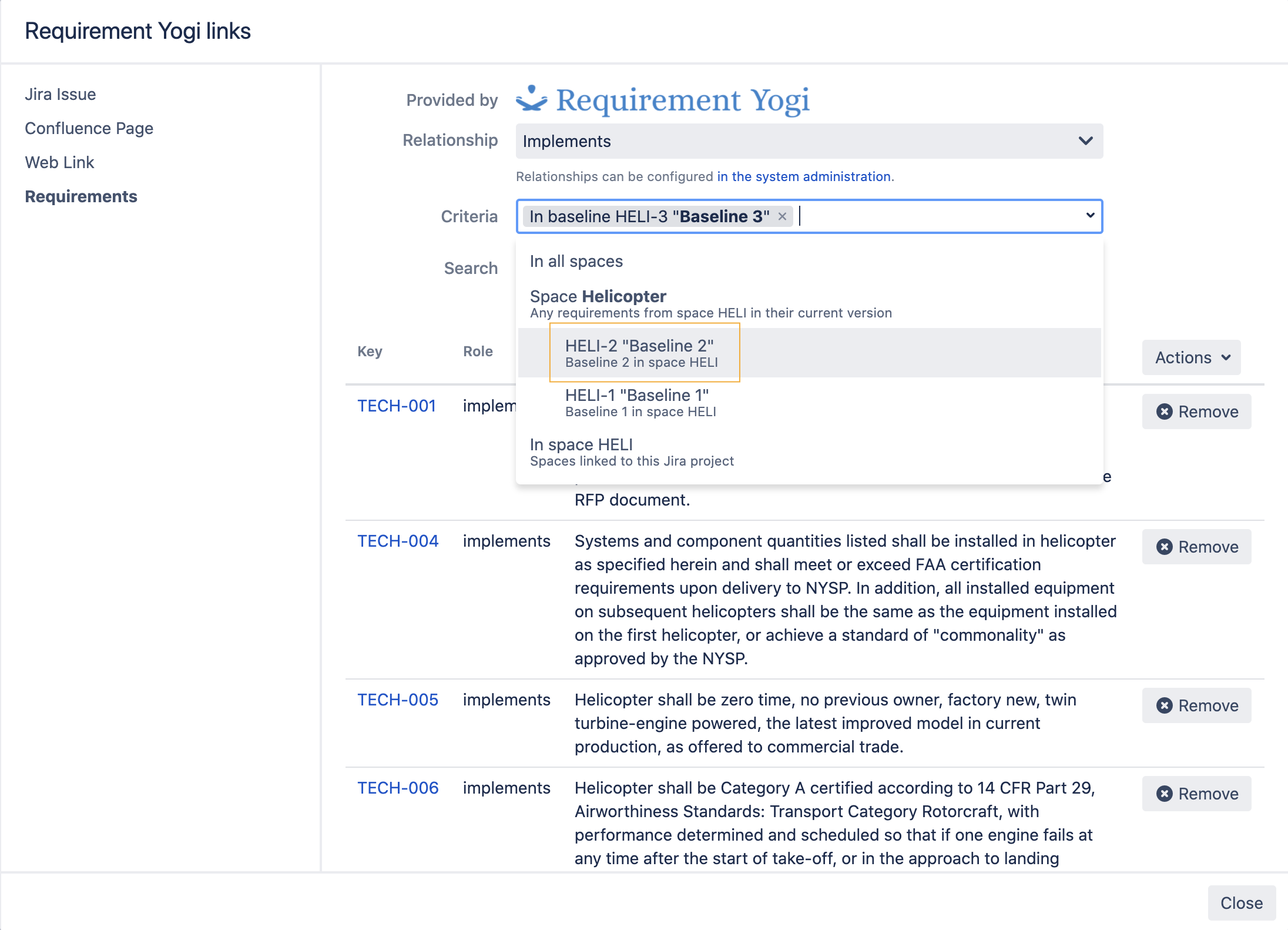Image resolution: width=1288 pixels, height=930 pixels.
Task: Close the Requirement Yogi links dialog
Action: pos(1241,903)
